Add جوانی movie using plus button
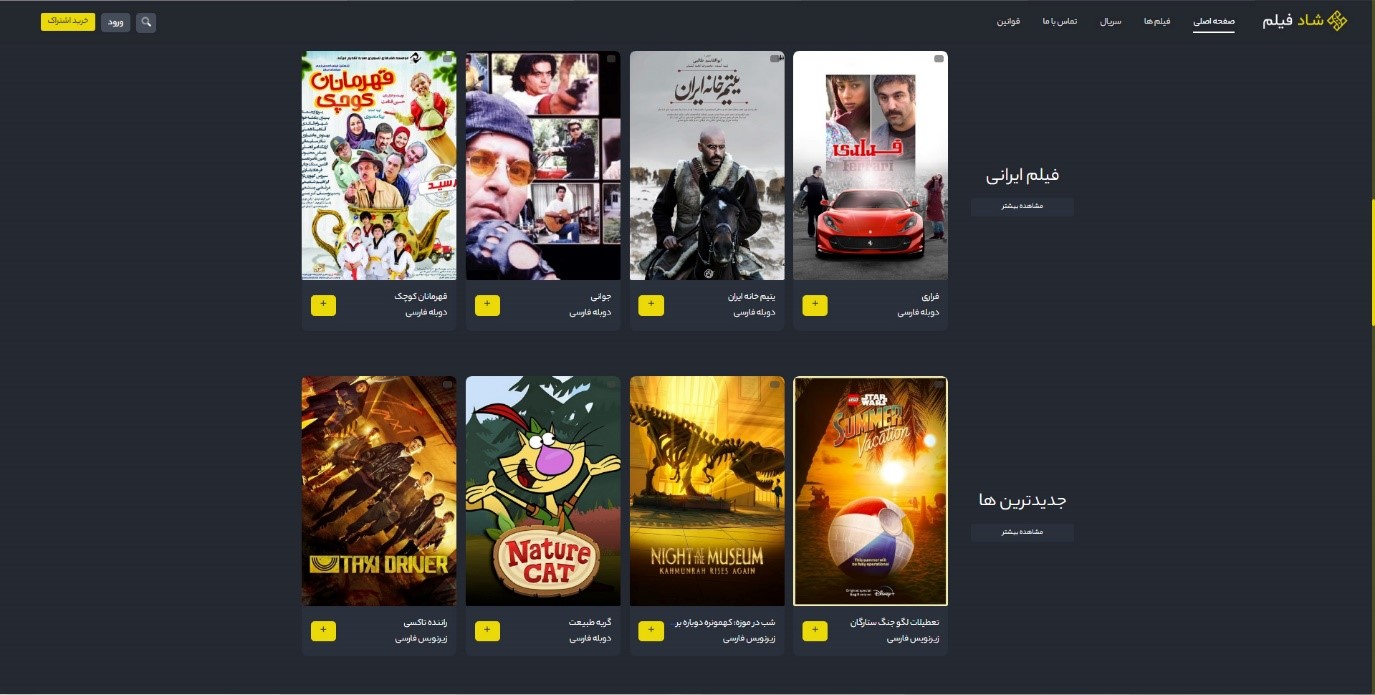The height and width of the screenshot is (695, 1375). click(x=487, y=305)
